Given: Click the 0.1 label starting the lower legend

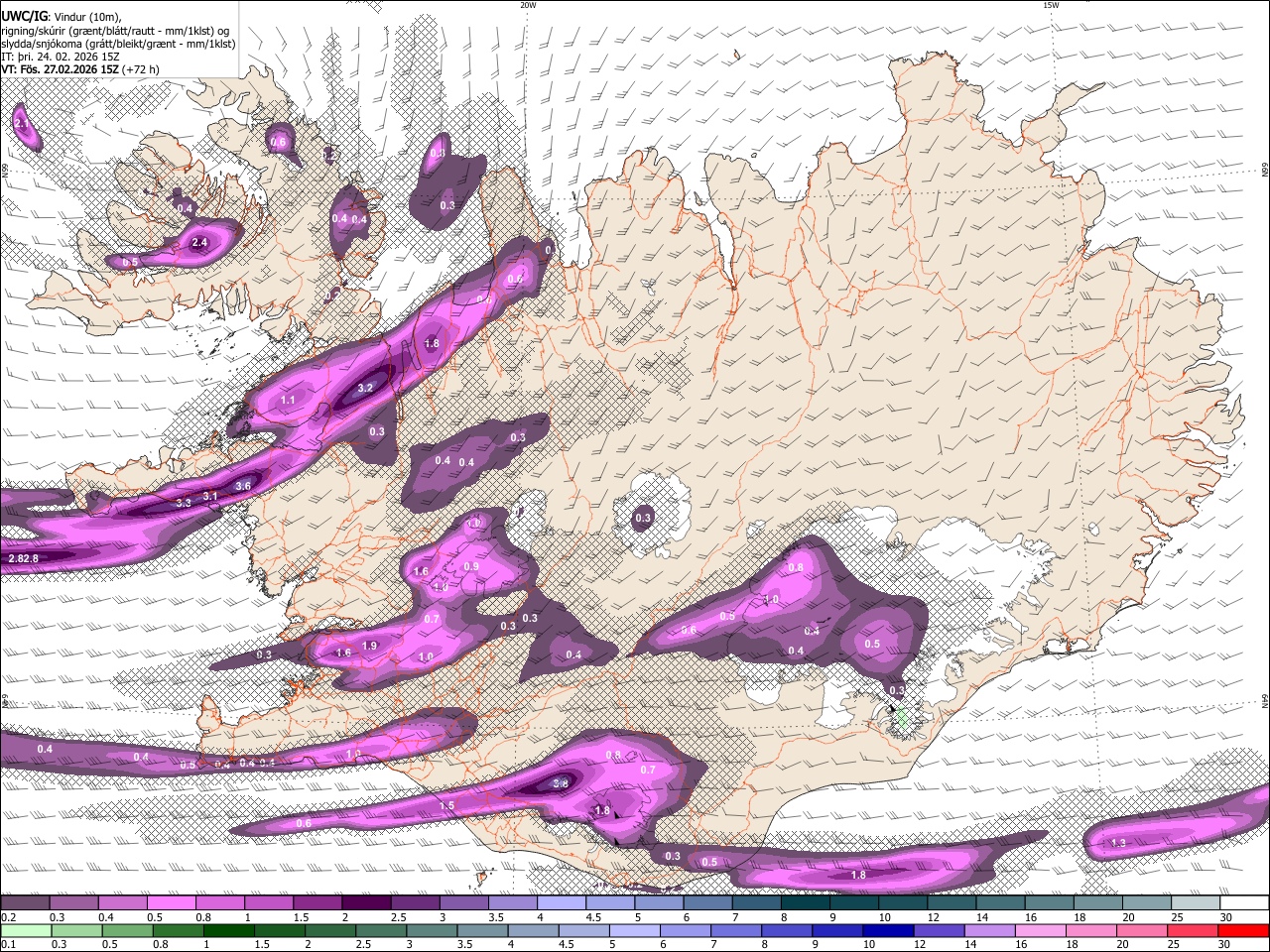Looking at the screenshot, I should tap(8, 944).
